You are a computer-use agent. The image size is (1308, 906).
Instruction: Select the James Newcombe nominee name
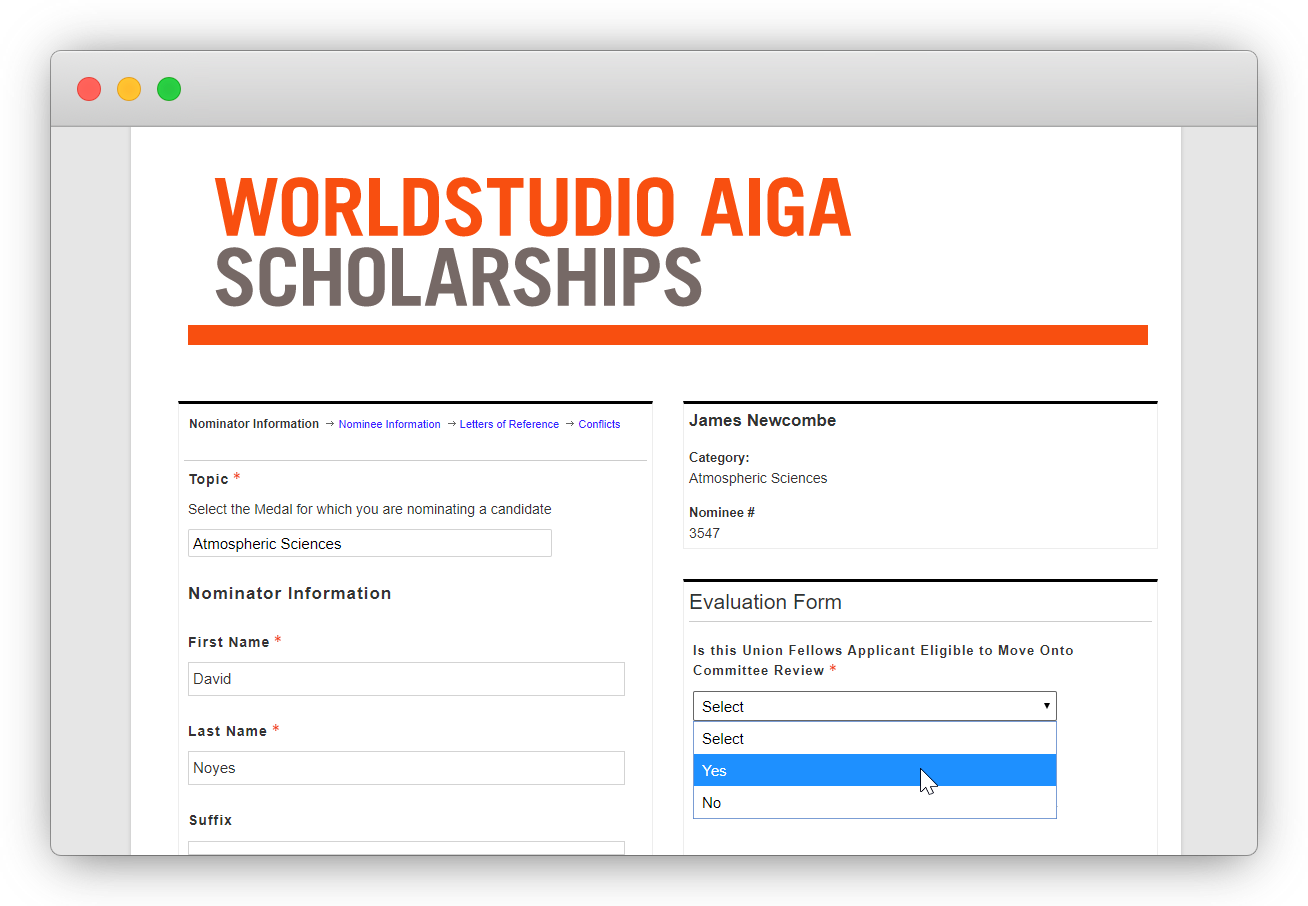point(762,421)
